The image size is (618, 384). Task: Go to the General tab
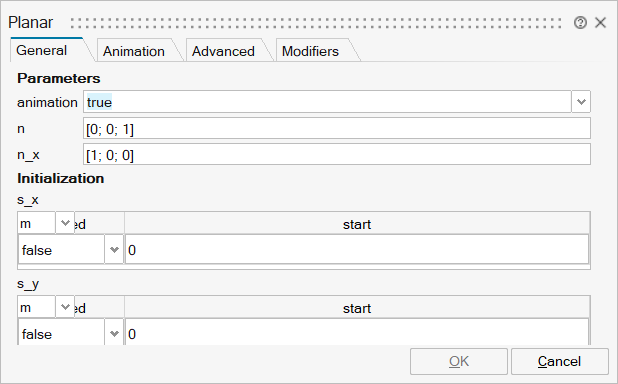42,50
